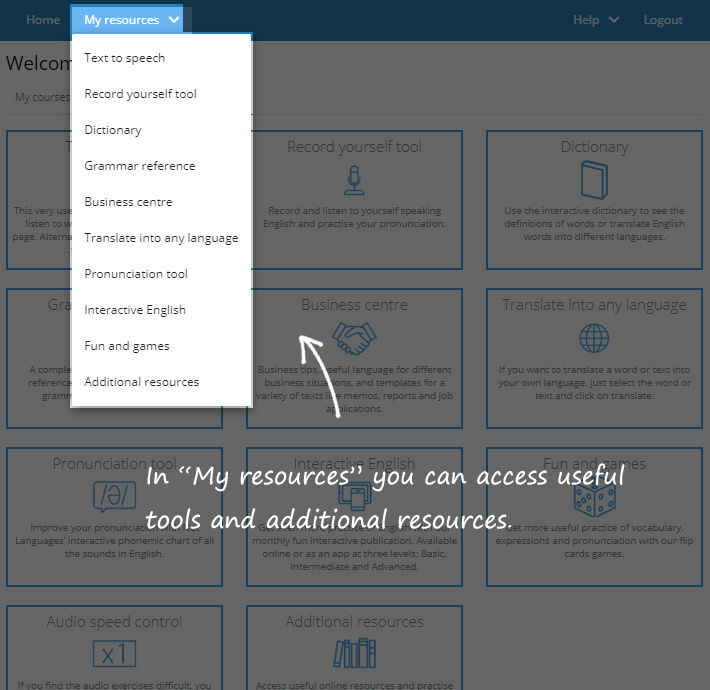Click the microphone icon in Record yourself tool

pos(354,180)
